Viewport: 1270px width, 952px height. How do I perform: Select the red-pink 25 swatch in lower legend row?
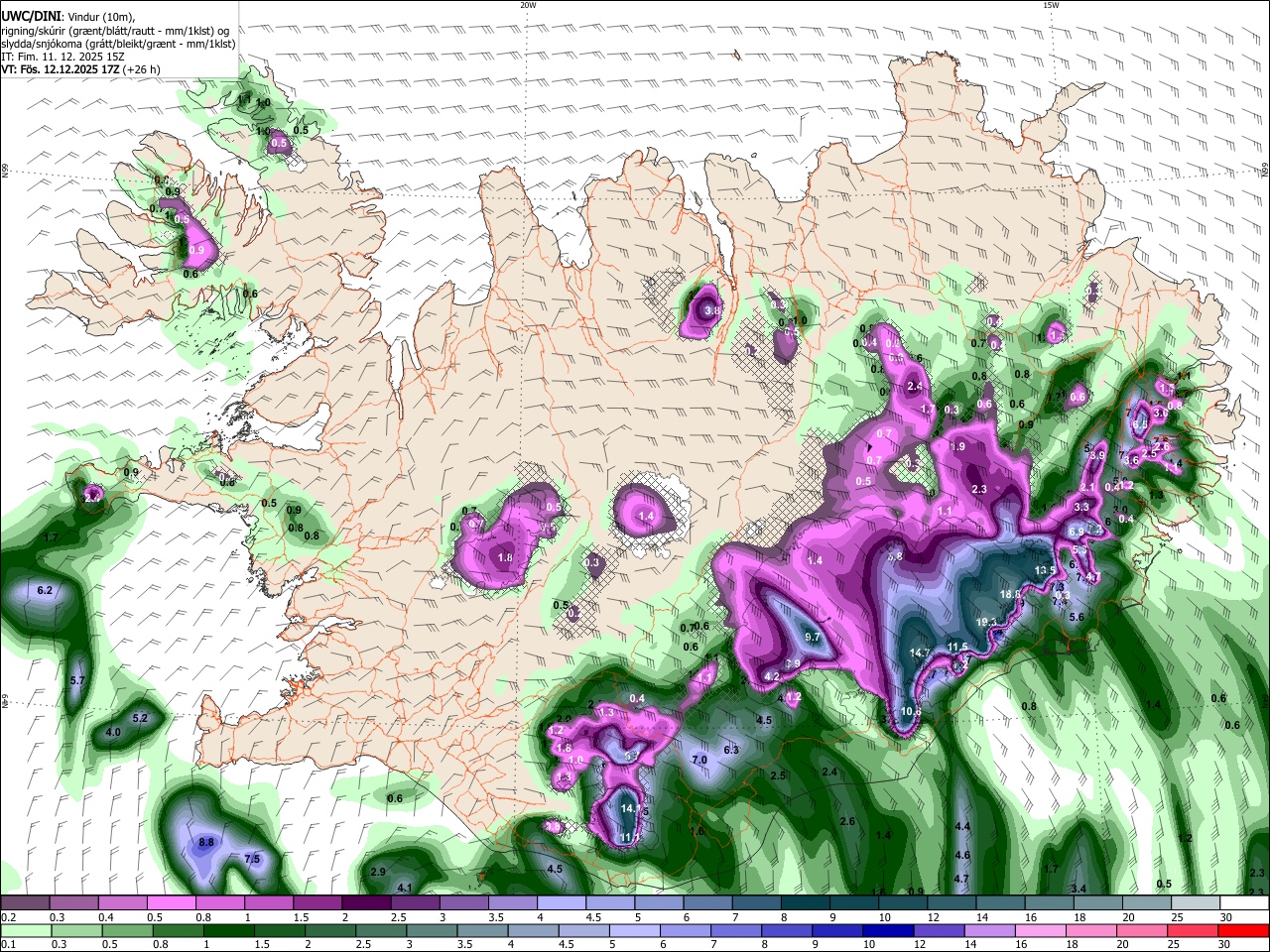1195,930
